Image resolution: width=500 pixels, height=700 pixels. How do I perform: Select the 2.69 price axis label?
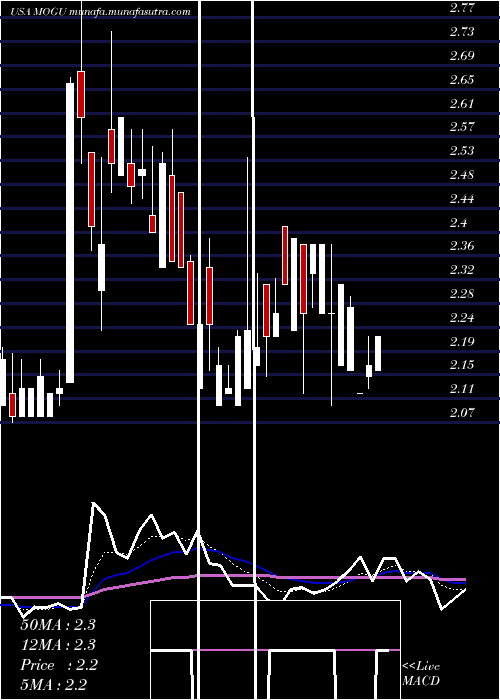(x=462, y=56)
